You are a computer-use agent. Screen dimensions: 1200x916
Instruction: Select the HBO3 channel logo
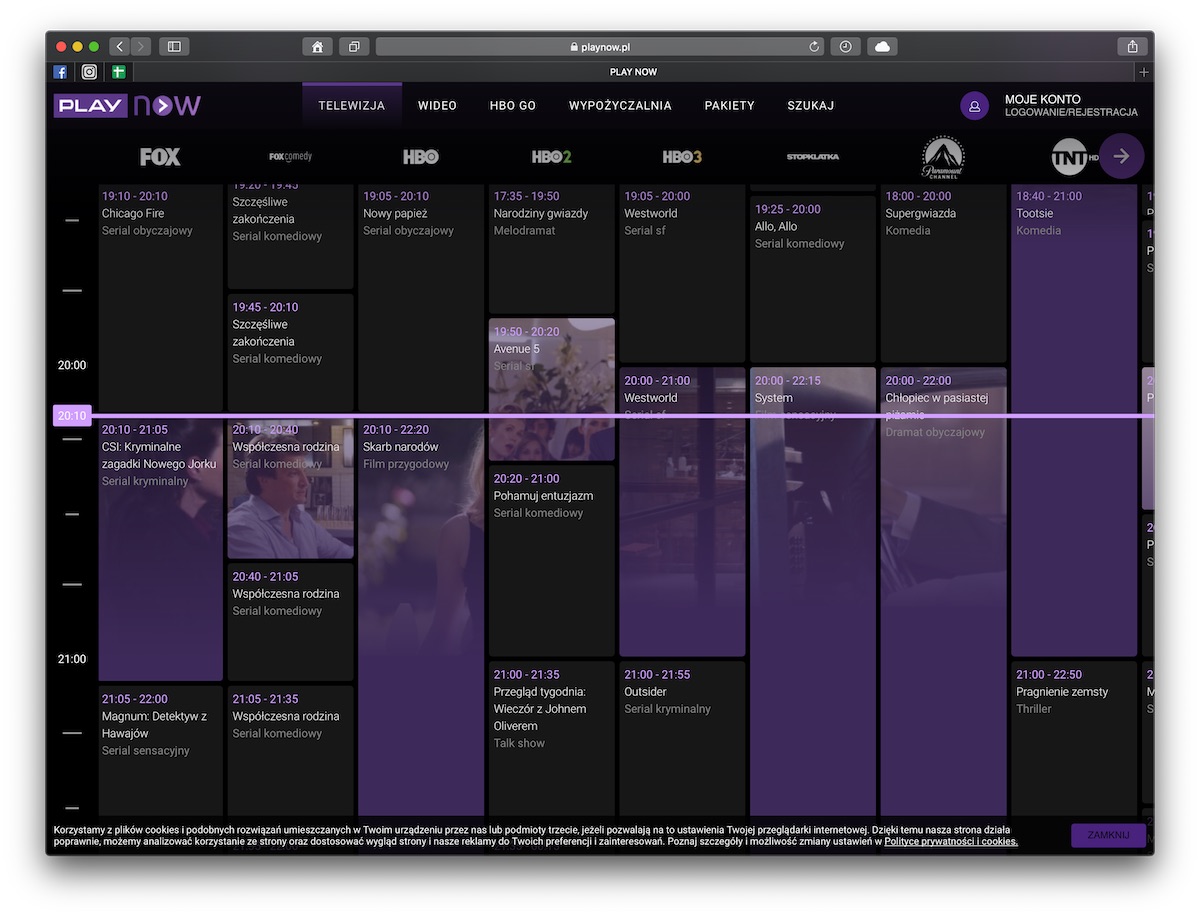tap(682, 157)
